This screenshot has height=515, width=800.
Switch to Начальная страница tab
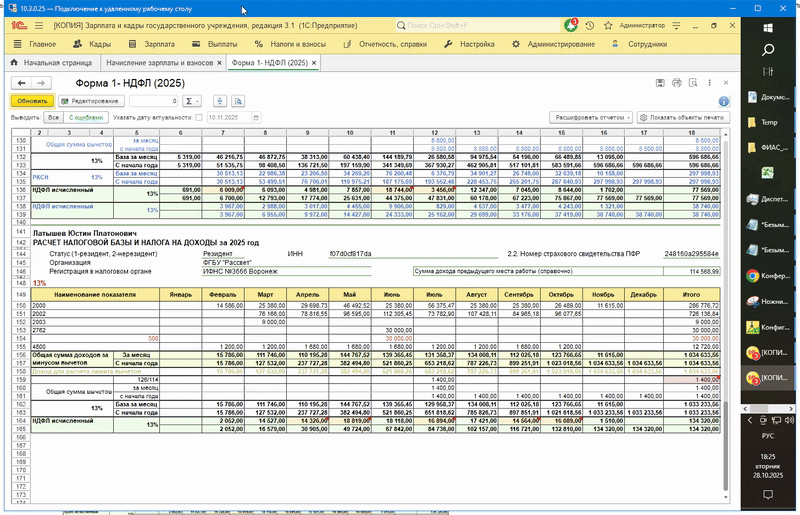click(52, 63)
